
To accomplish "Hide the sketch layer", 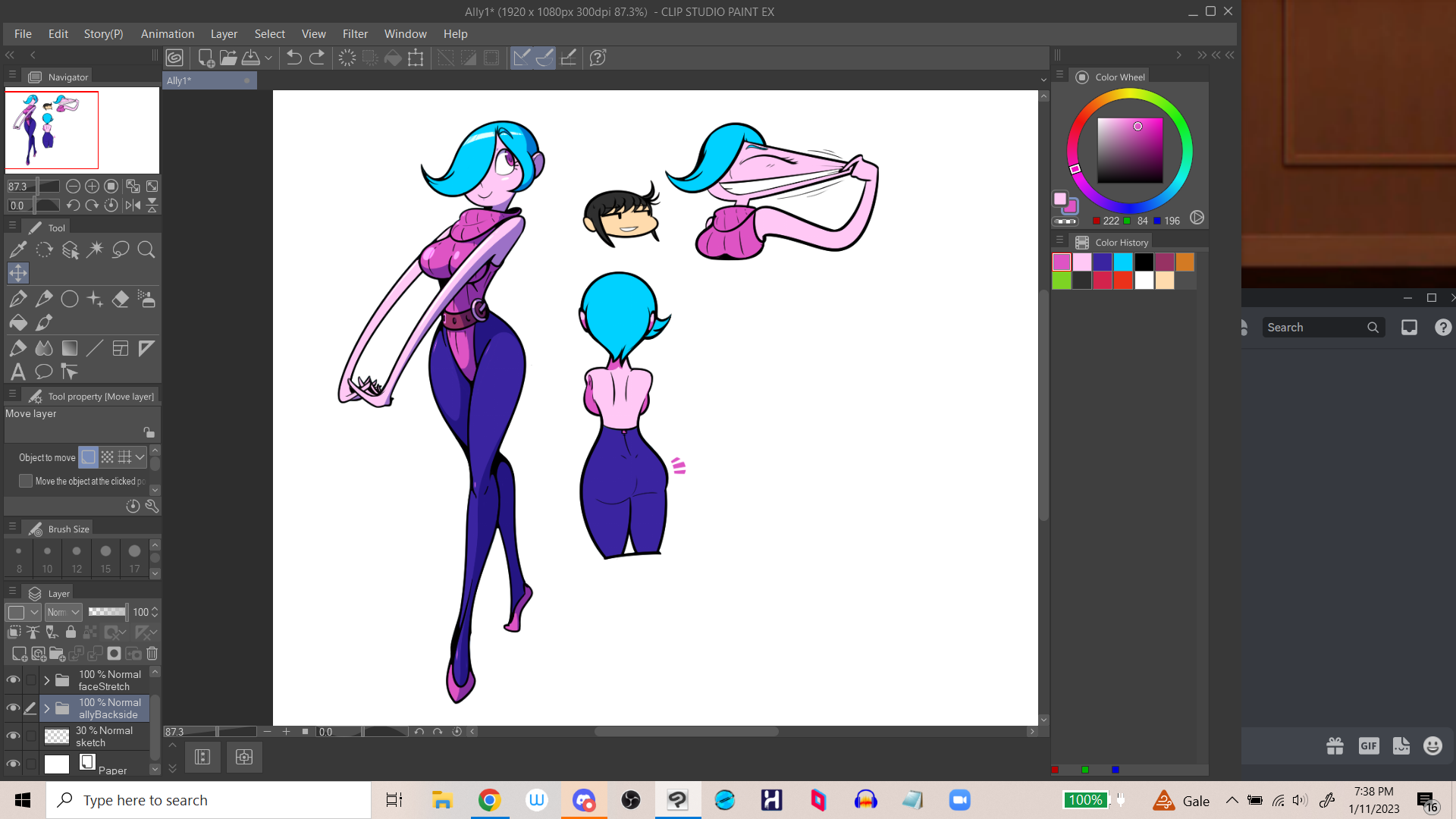I will pos(13,736).
